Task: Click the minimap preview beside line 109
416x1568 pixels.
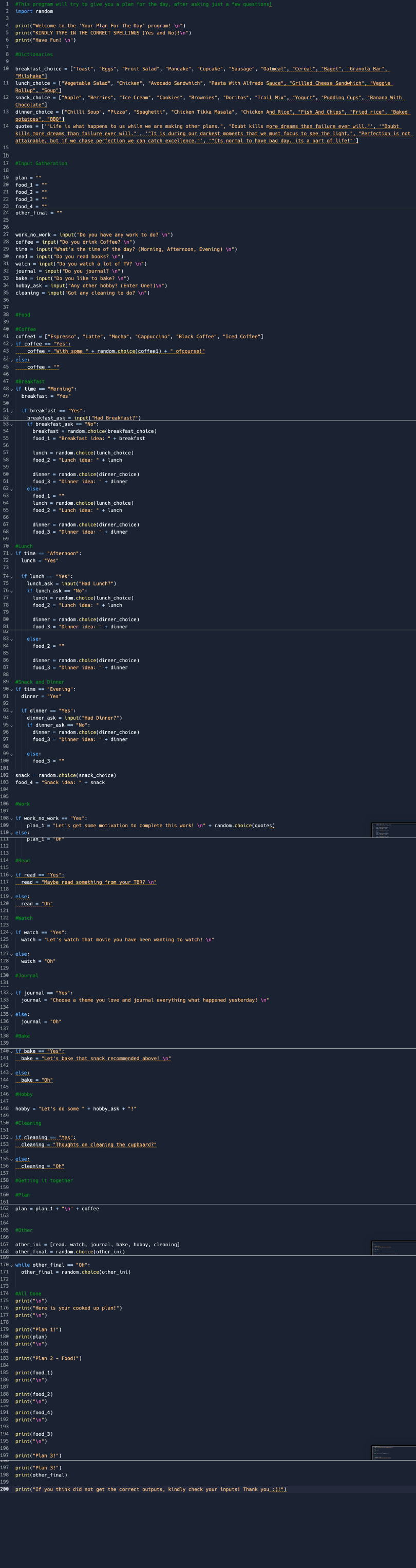Action: (393, 830)
